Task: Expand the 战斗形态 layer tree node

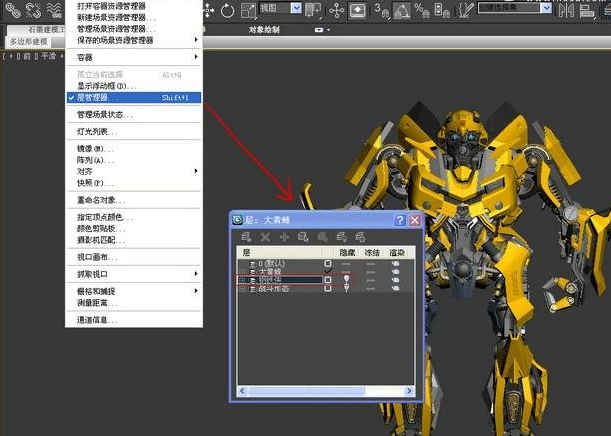Action: (x=242, y=289)
